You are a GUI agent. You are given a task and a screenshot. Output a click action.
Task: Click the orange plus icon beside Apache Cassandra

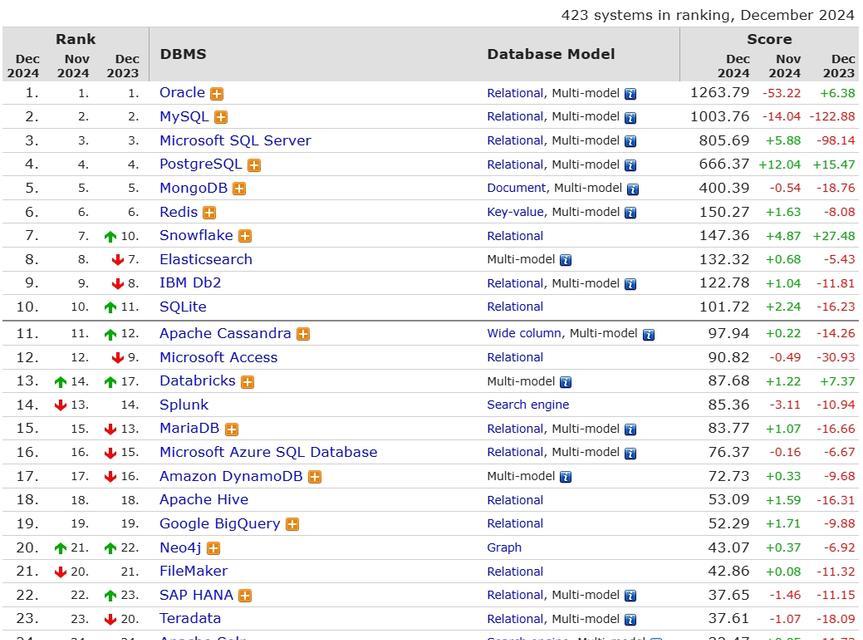[303, 335]
